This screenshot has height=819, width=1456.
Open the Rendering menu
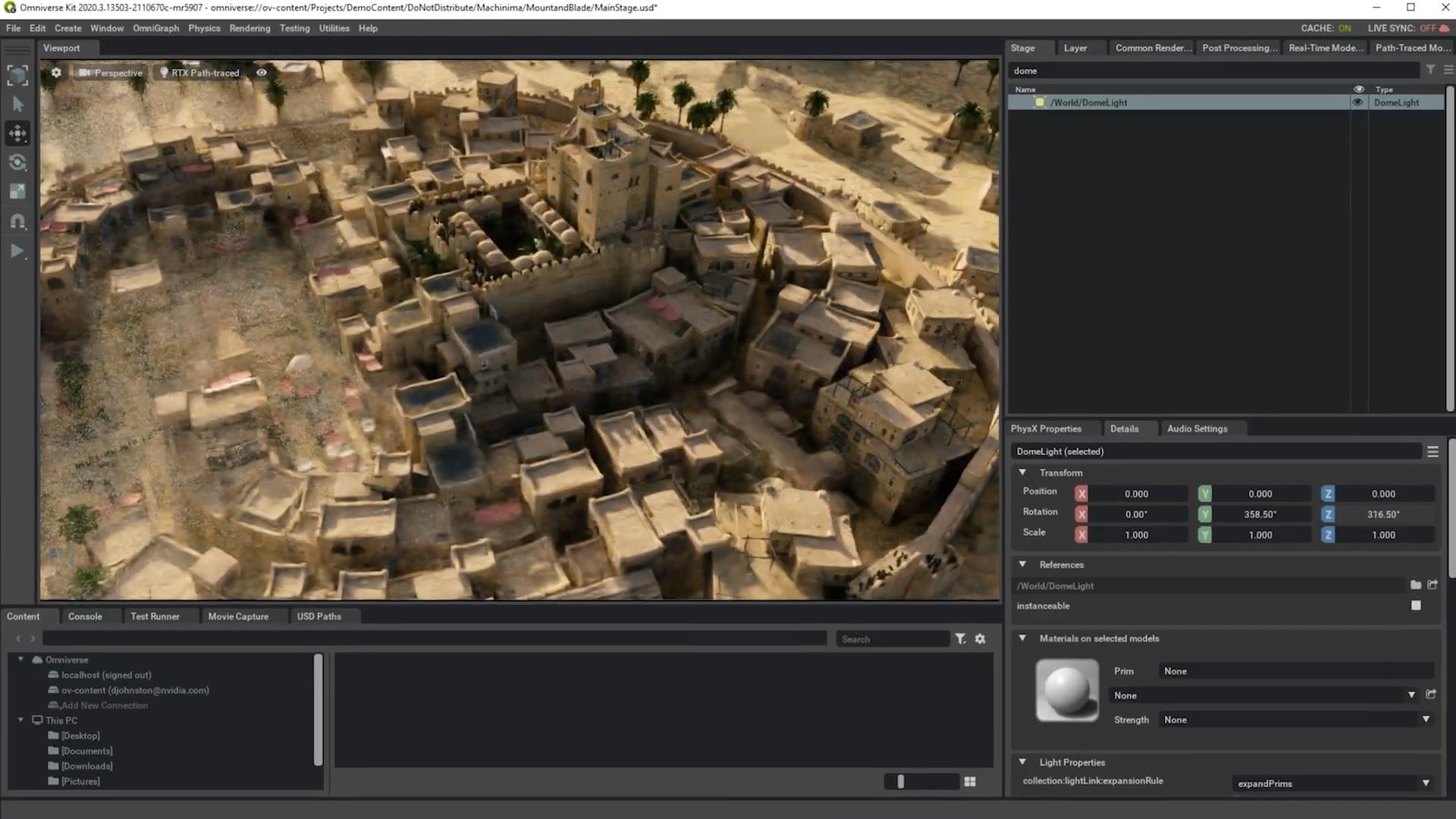(x=249, y=28)
